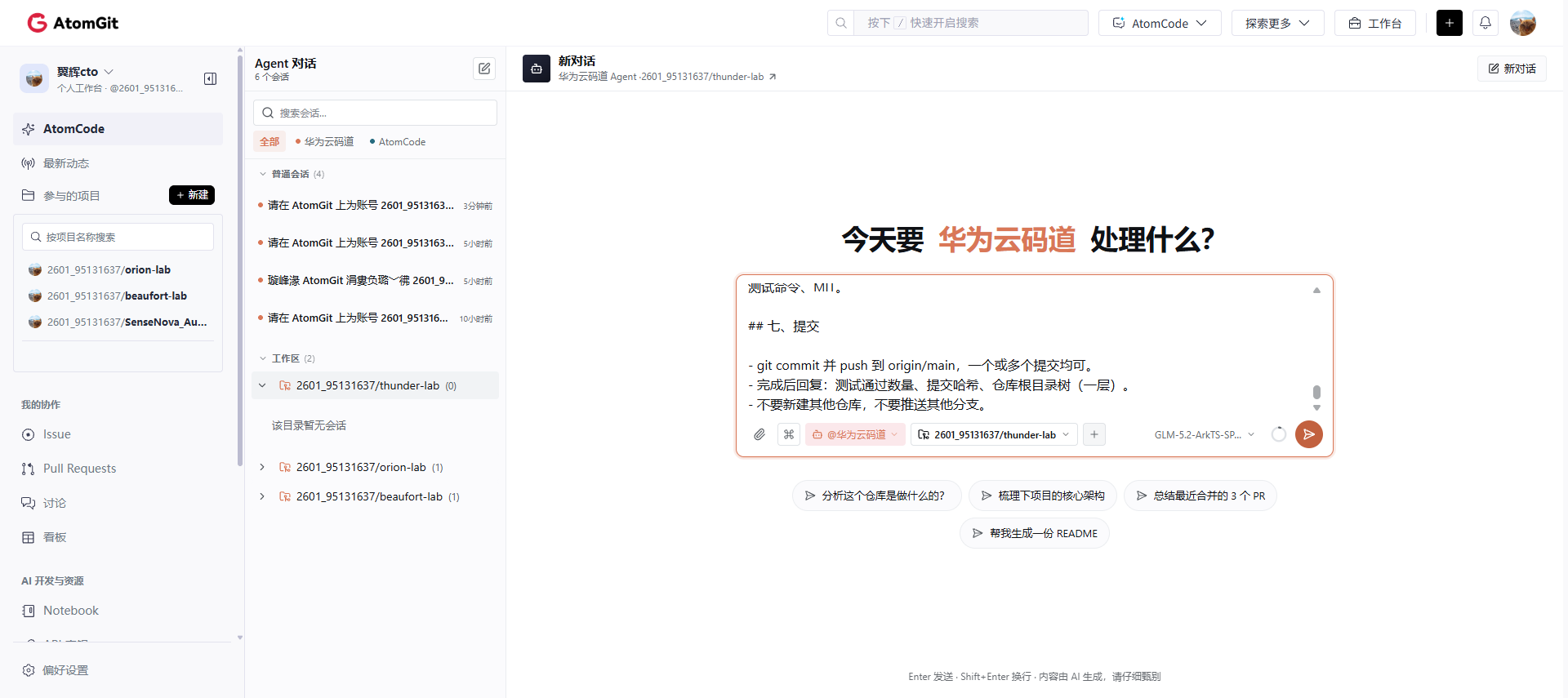Select AtomCode in the sidebar
The height and width of the screenshot is (698, 1568).
(x=118, y=129)
